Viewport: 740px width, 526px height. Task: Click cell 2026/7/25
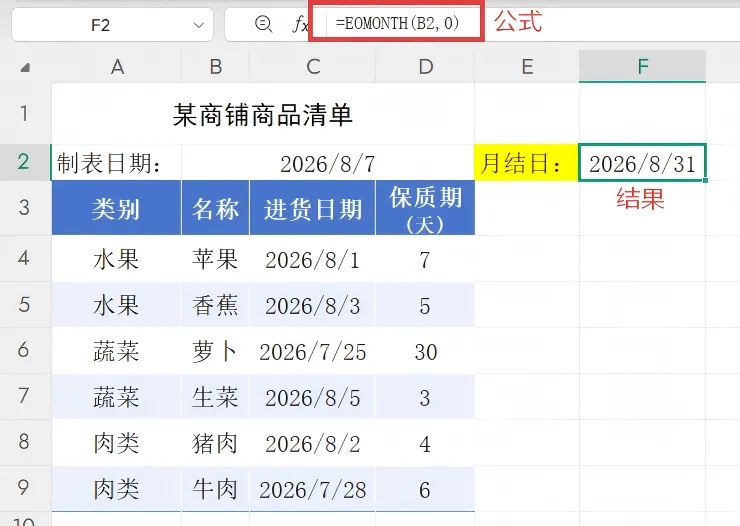pos(312,351)
